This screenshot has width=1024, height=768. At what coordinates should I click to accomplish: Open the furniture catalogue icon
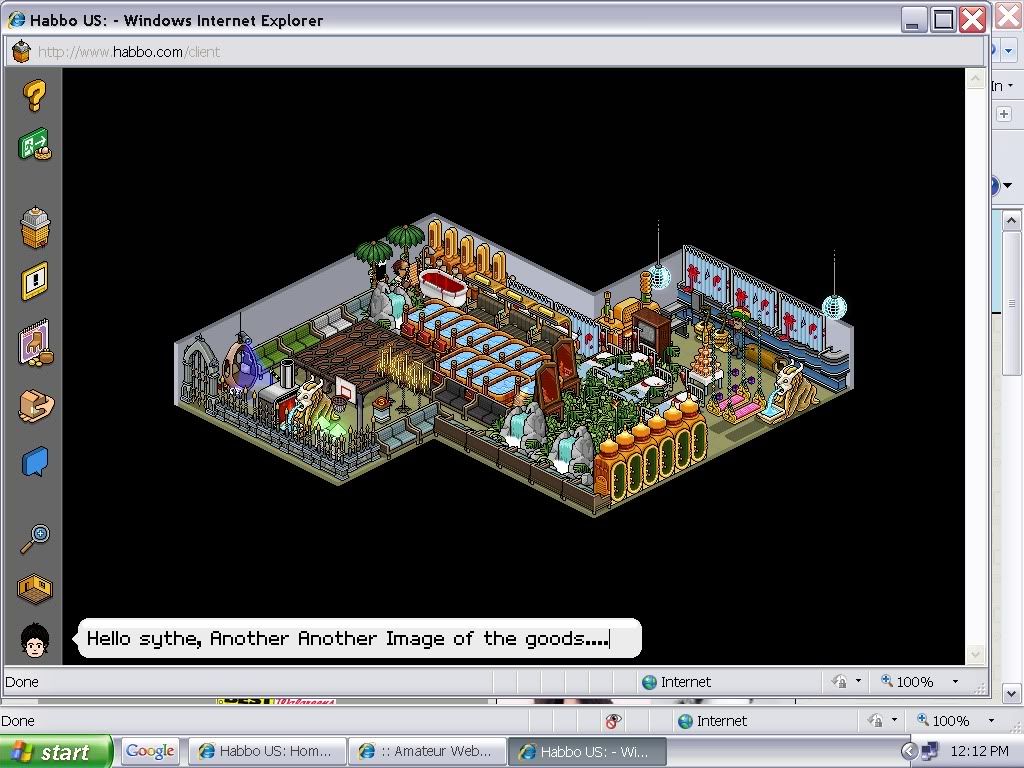(35, 342)
